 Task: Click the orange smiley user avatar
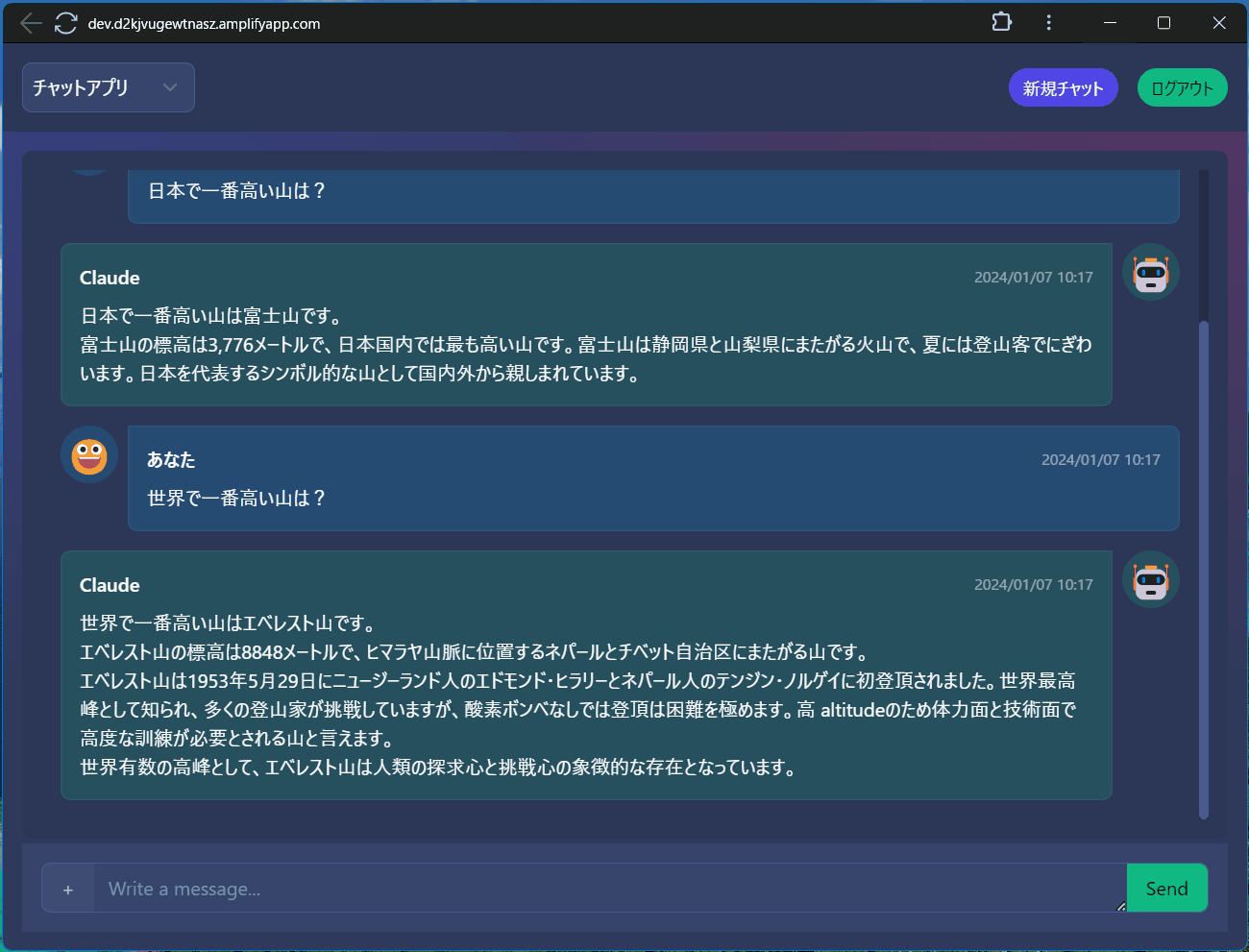[89, 455]
